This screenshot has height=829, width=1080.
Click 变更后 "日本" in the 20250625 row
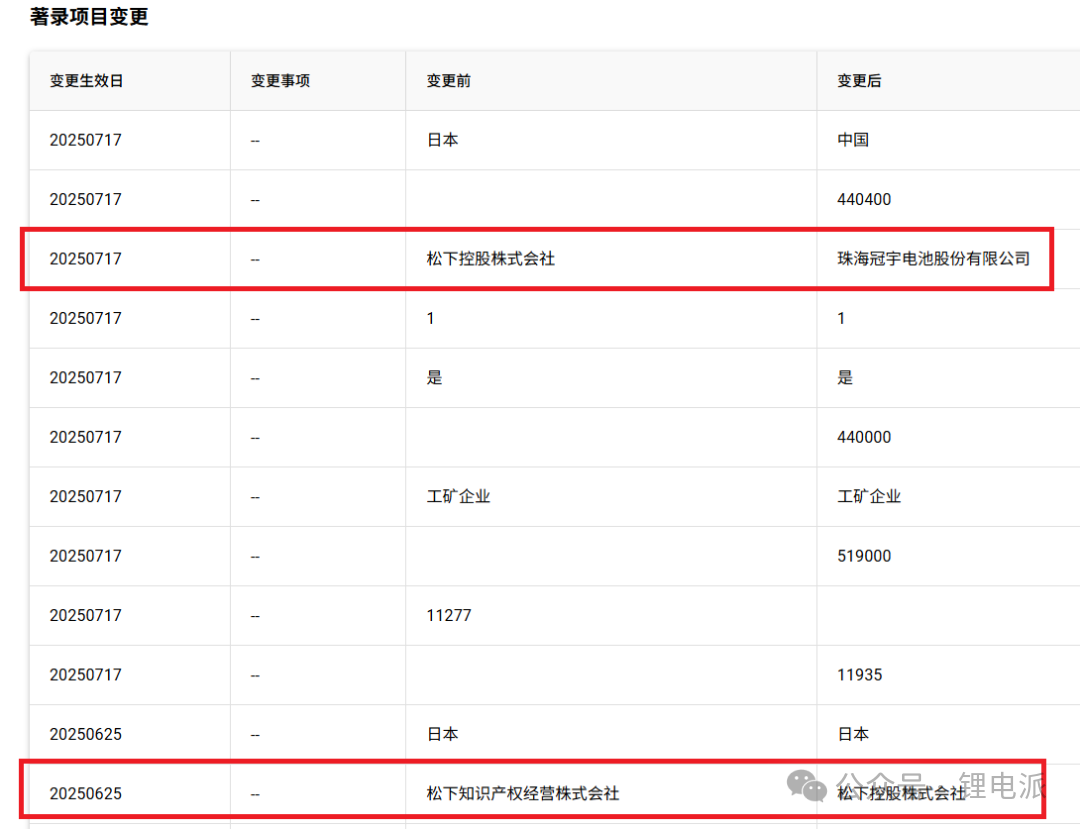pos(853,734)
